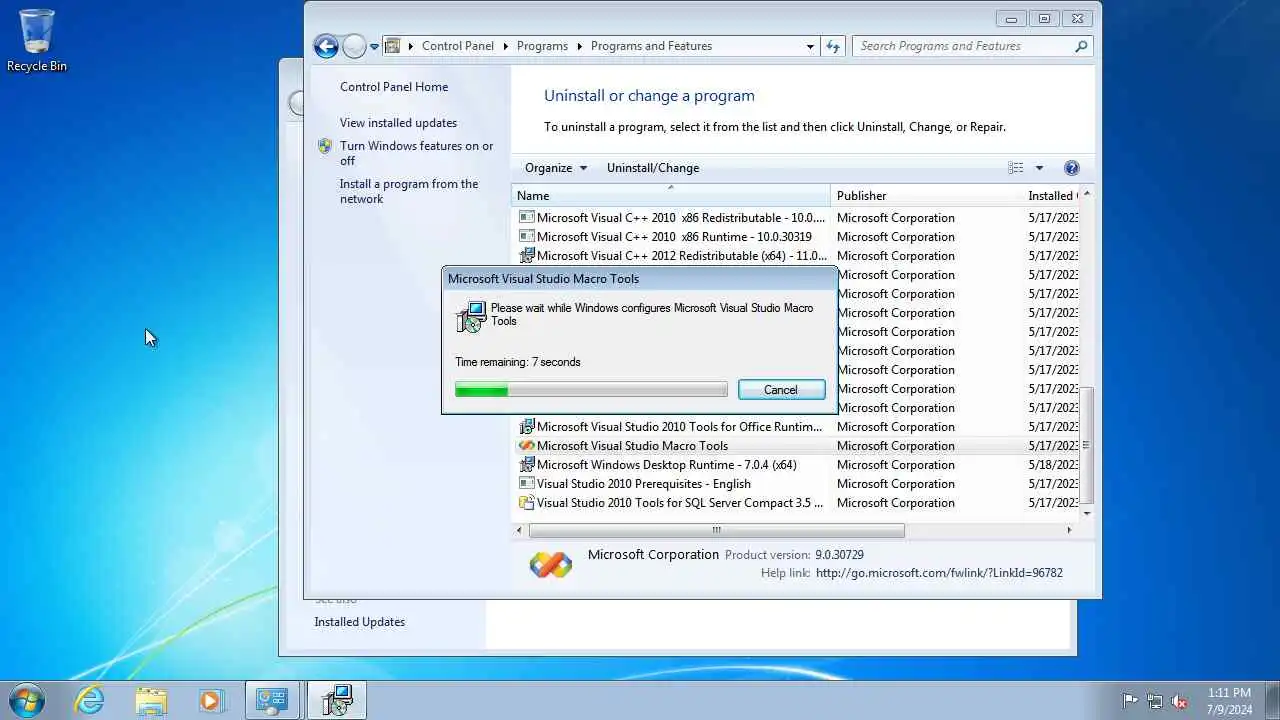
Task: Click the Visual Studio logo in details pane
Action: (551, 565)
